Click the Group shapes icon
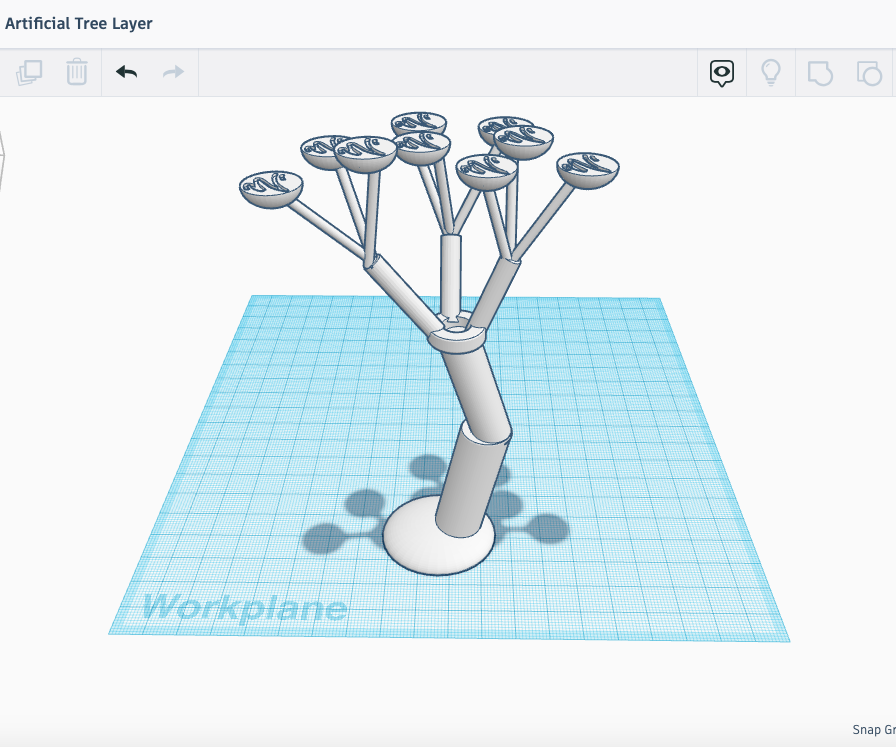Viewport: 896px width, 747px height. click(x=820, y=73)
